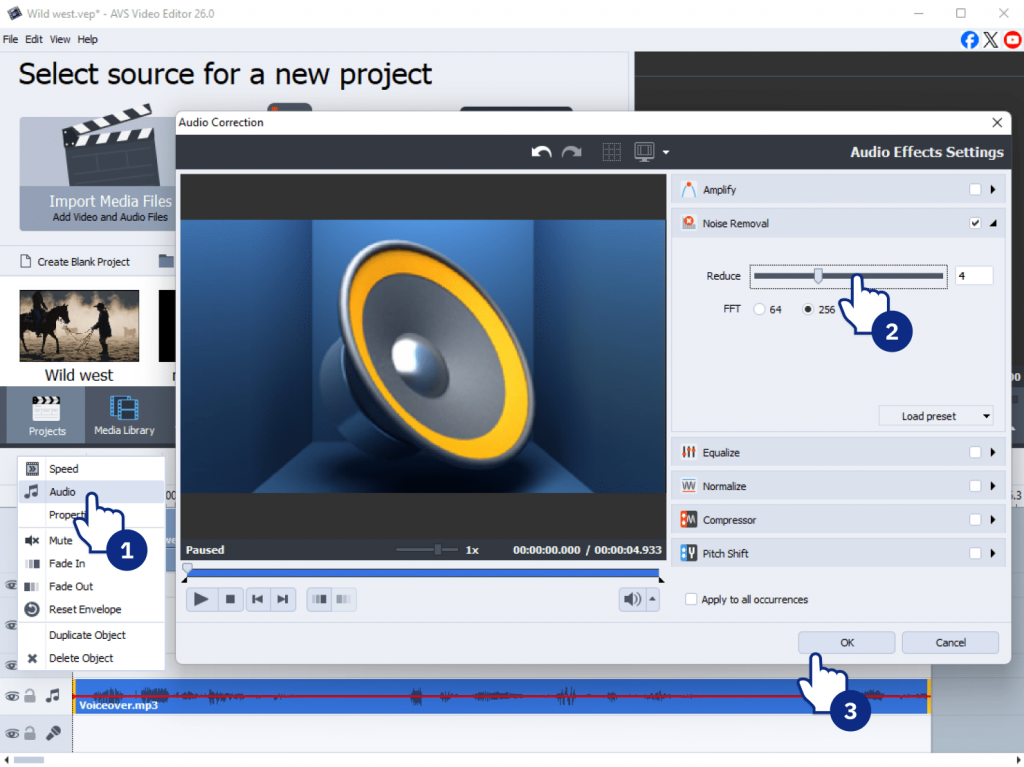Collapse the Noise Removal settings
This screenshot has height=767, width=1024.
point(993,223)
